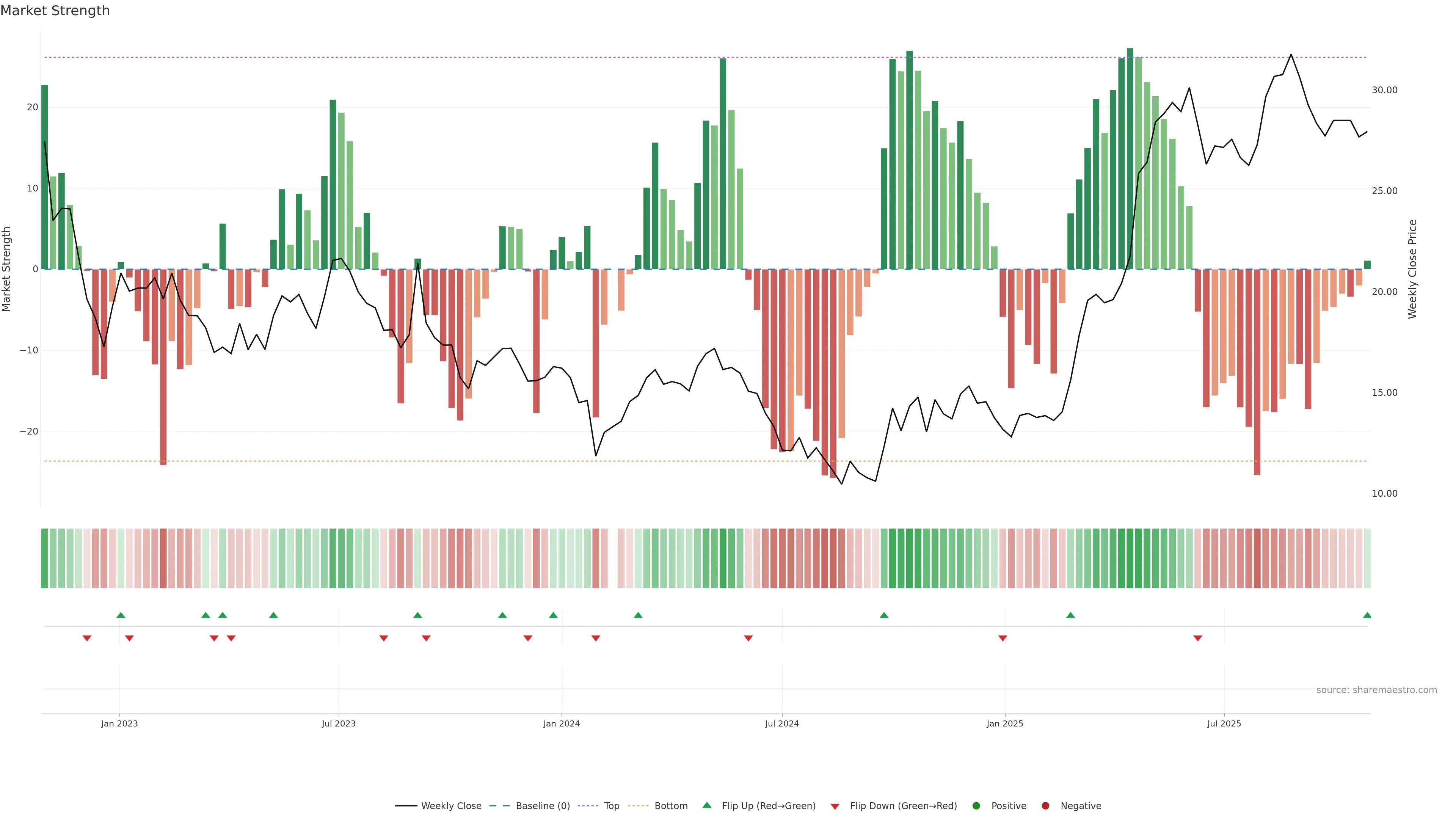The width and height of the screenshot is (1456, 819).
Task: Click the 30.00 right axis tick label
Action: pyautogui.click(x=1384, y=91)
